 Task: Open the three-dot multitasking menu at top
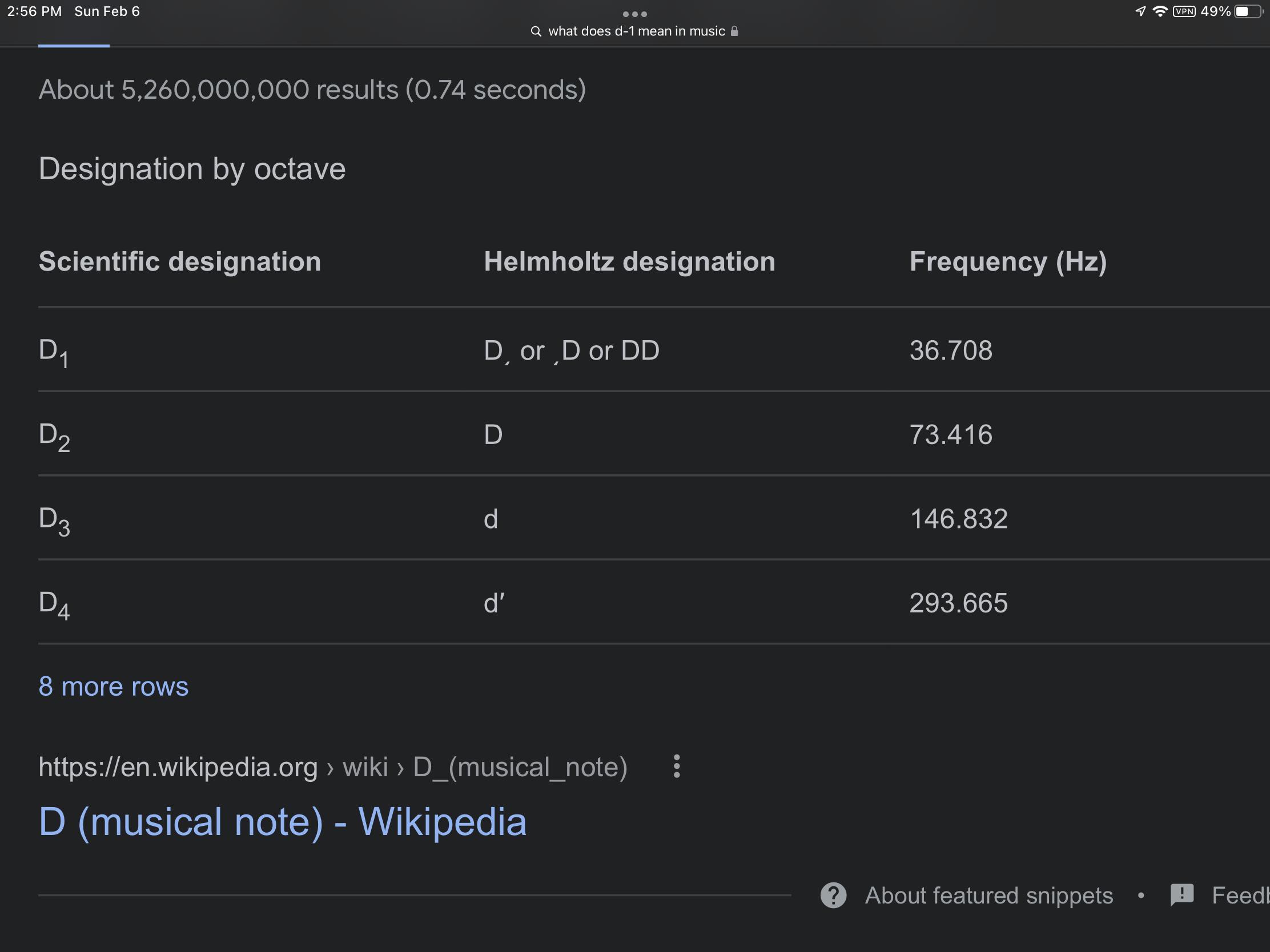coord(634,14)
